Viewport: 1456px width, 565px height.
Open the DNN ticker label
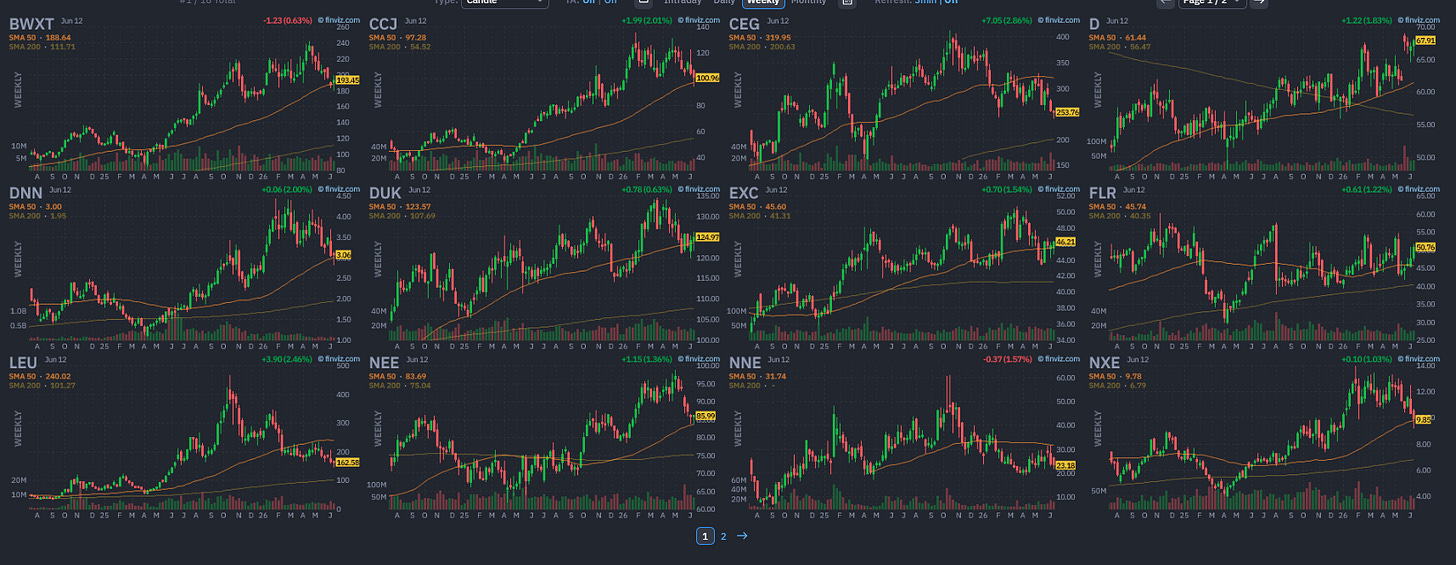[25, 191]
